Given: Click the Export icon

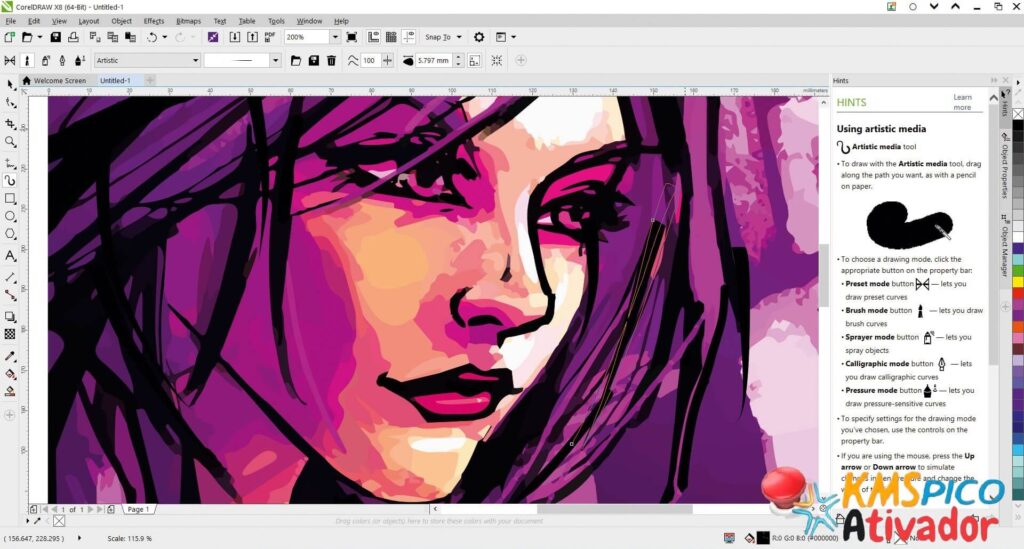Looking at the screenshot, I should coord(252,37).
